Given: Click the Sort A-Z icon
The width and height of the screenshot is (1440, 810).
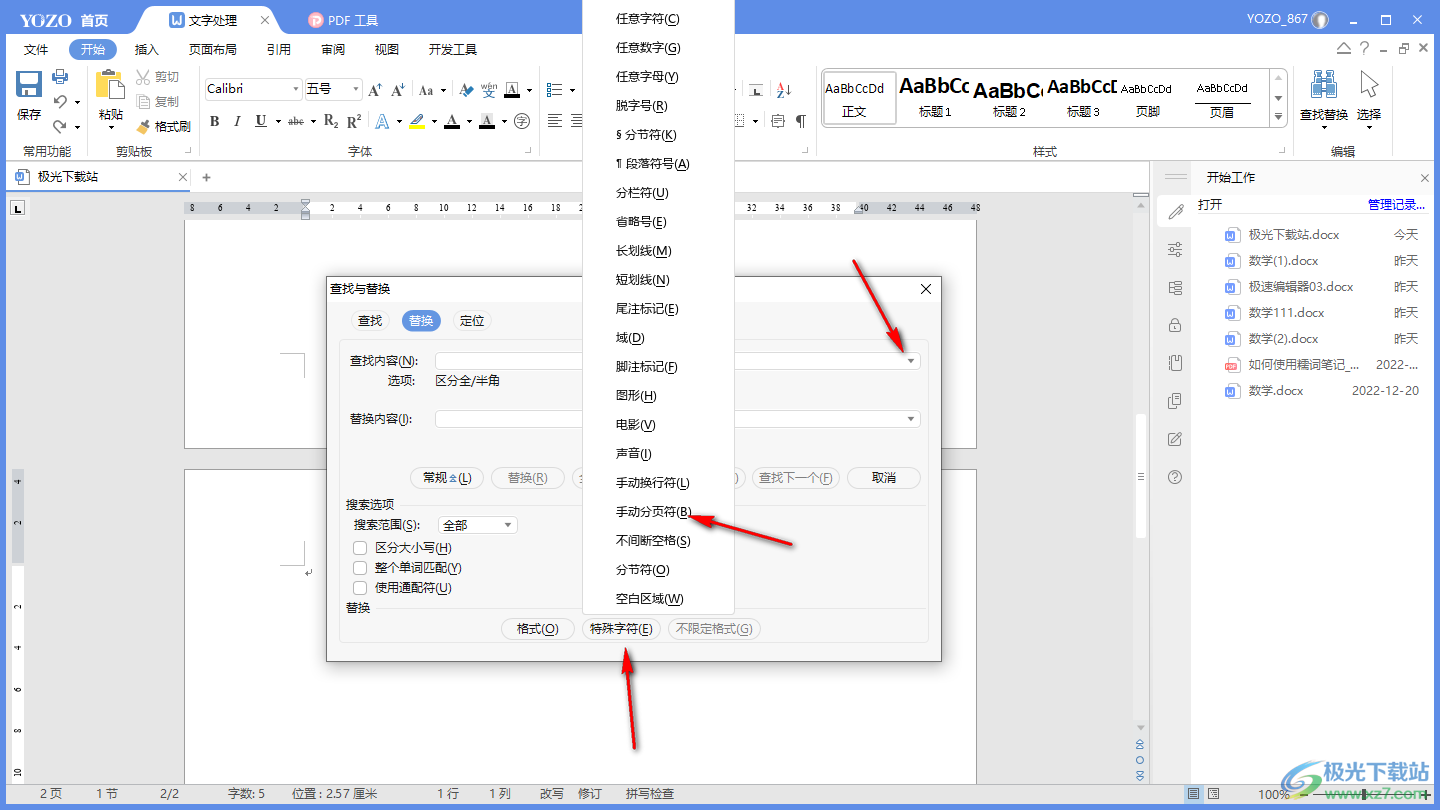Looking at the screenshot, I should pyautogui.click(x=784, y=90).
